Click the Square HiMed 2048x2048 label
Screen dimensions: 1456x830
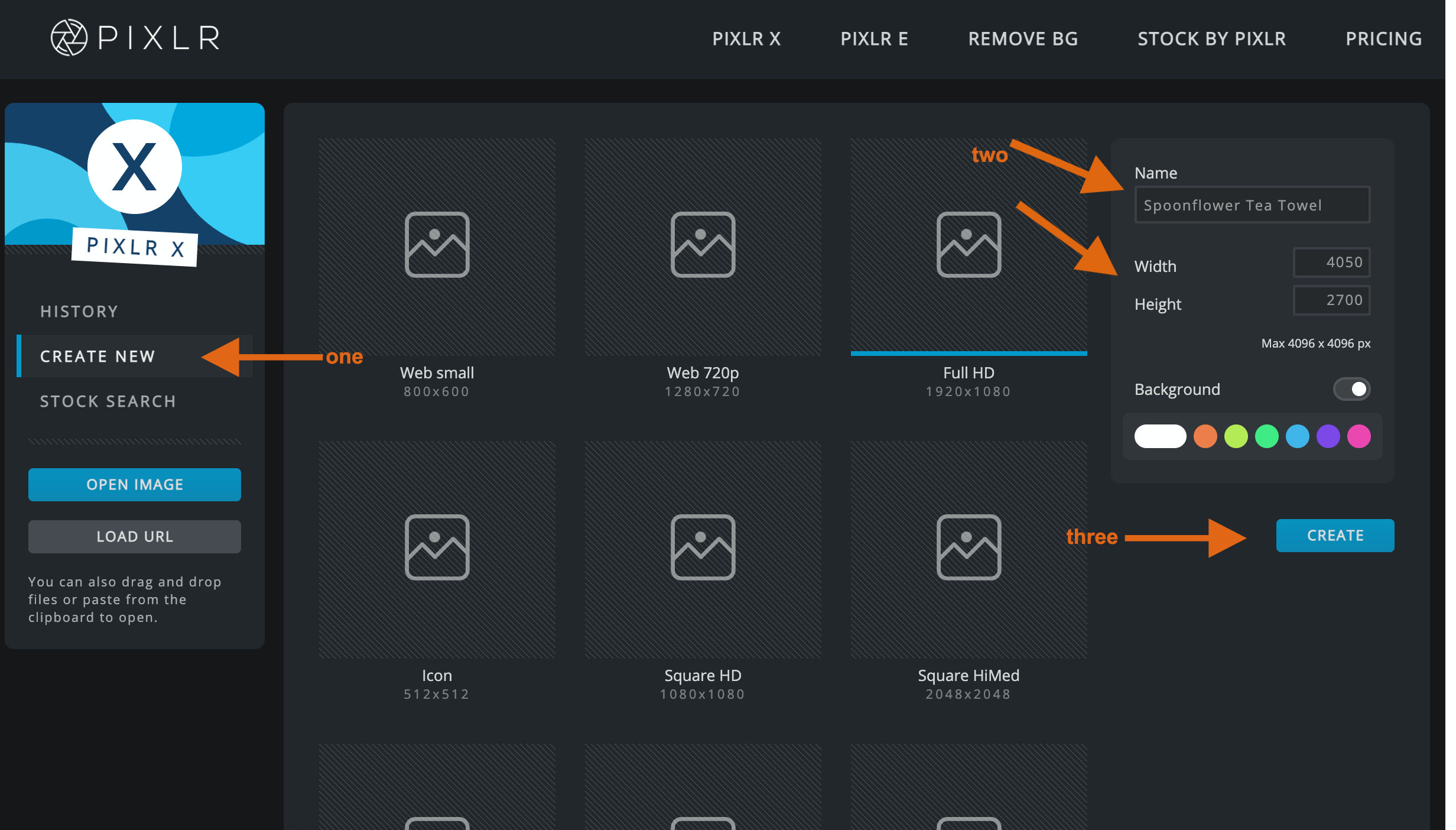[968, 684]
